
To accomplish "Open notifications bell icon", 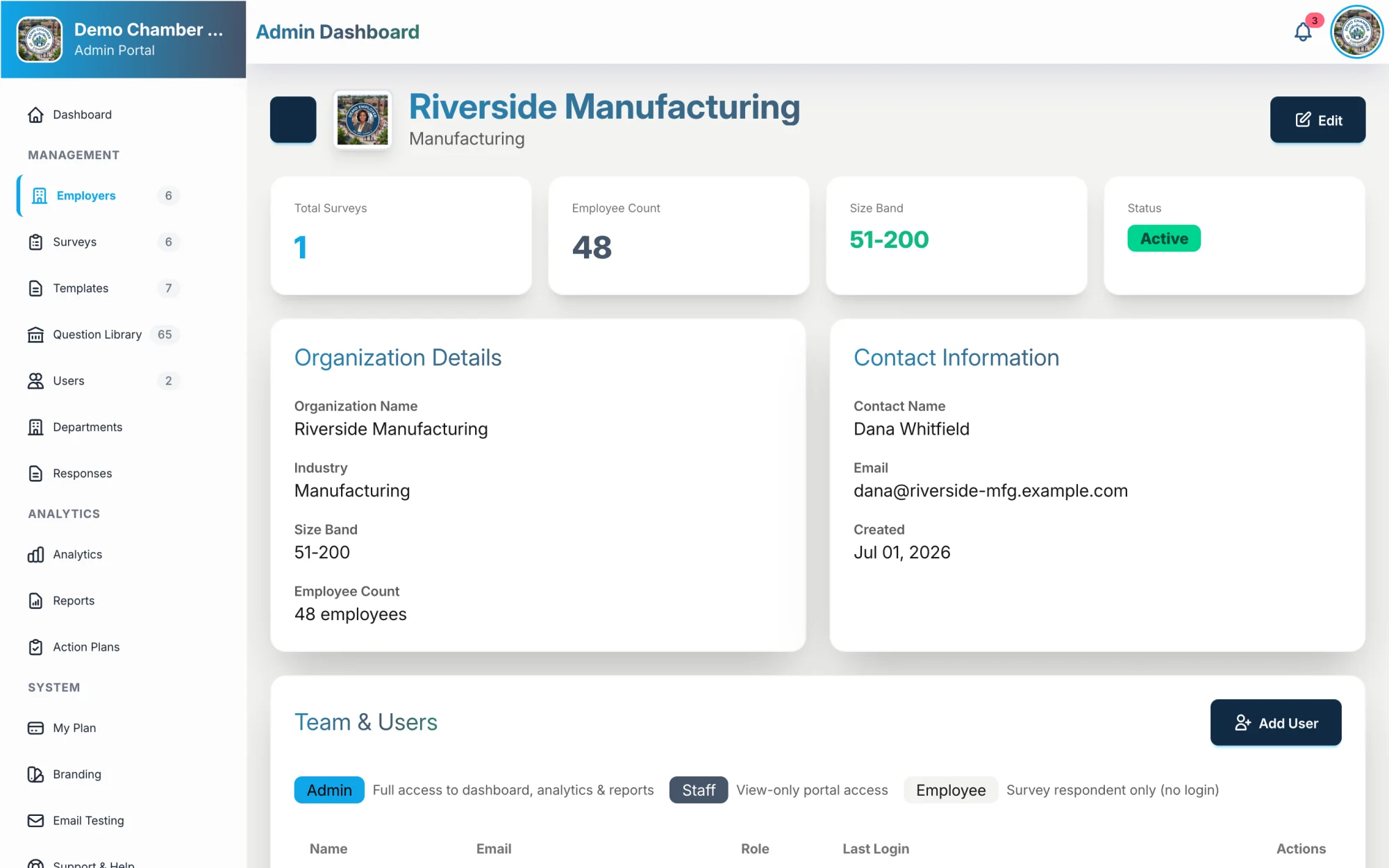I will (1303, 32).
